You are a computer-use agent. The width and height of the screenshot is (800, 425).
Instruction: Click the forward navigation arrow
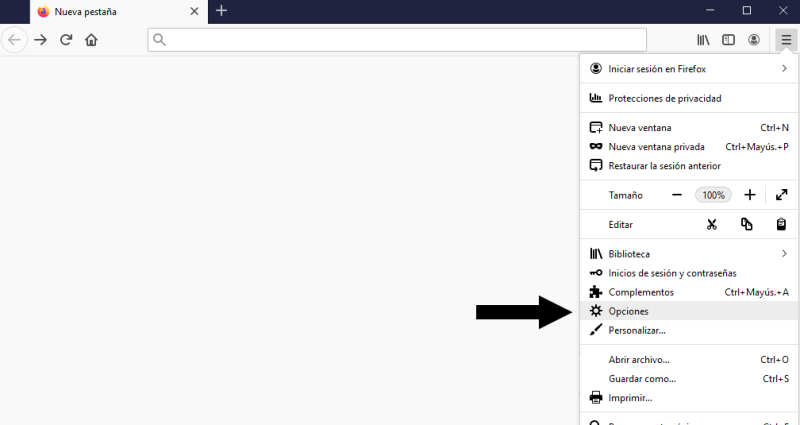[x=40, y=40]
